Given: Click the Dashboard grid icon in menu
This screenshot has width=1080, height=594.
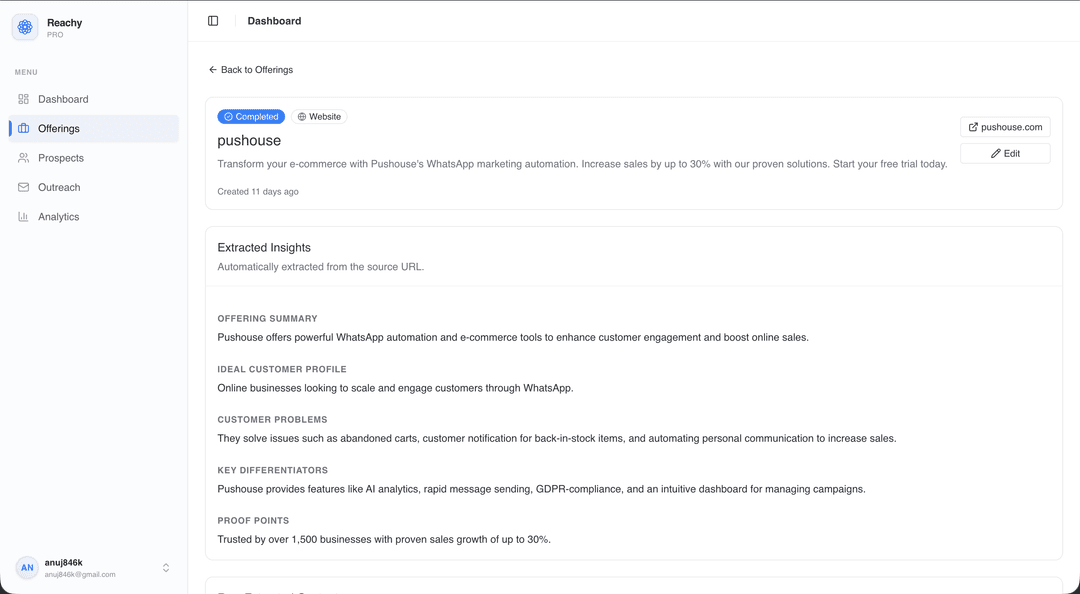Looking at the screenshot, I should (x=23, y=99).
